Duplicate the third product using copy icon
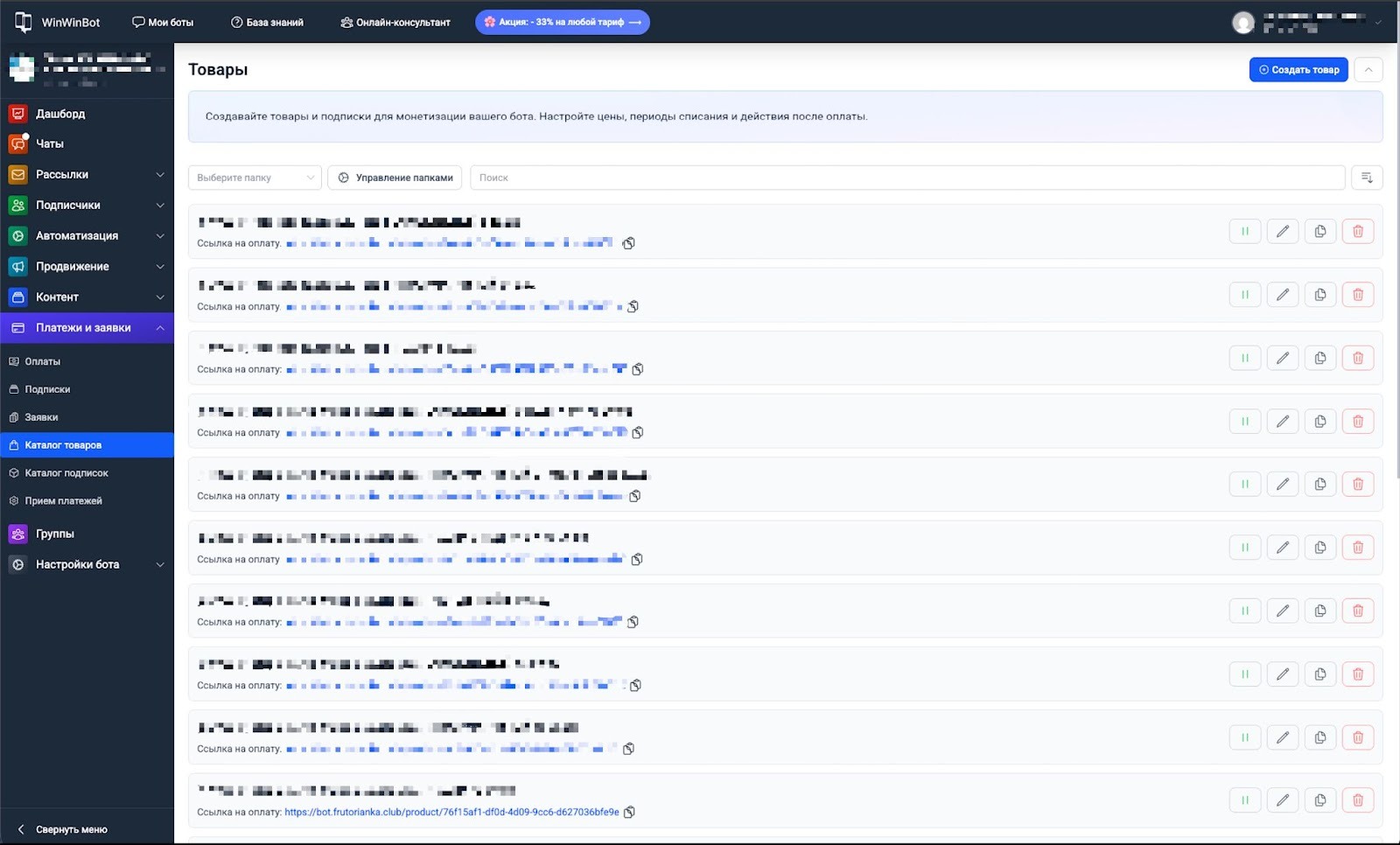1400x845 pixels. (x=1319, y=358)
